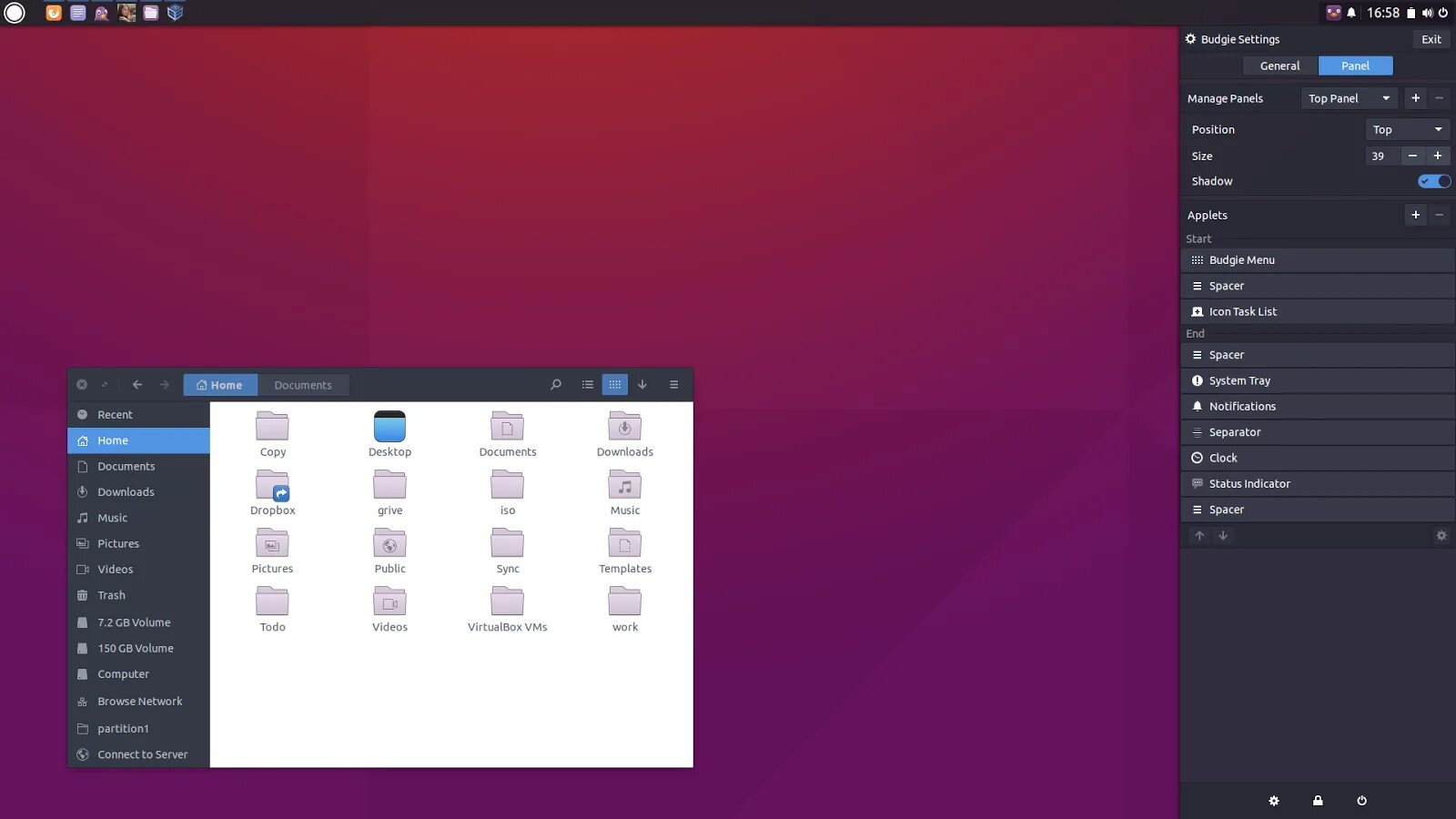Open the file manager hamburger menu
The image size is (1456, 819).
(x=674, y=385)
